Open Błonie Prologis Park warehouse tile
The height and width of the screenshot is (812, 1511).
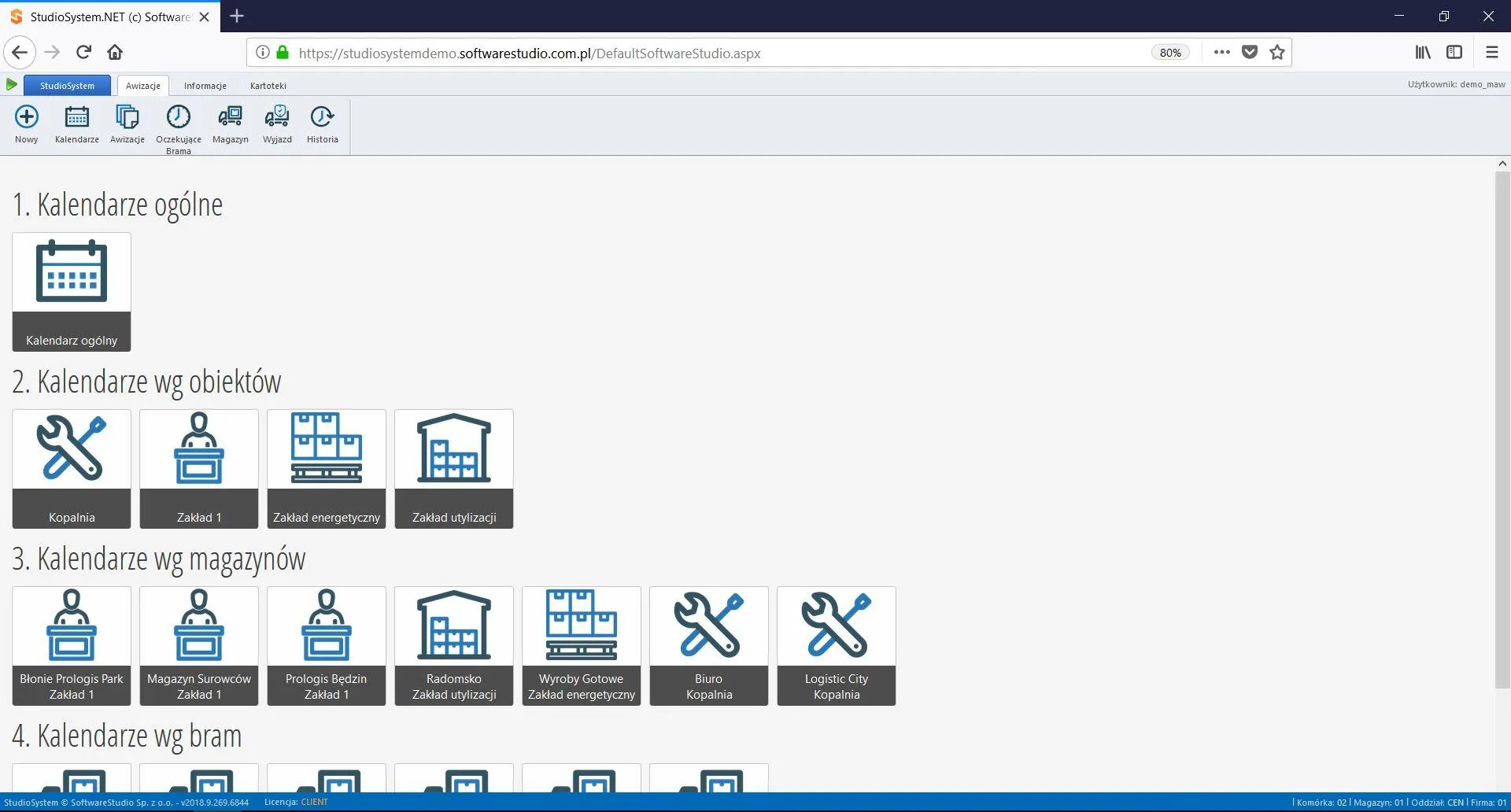point(72,646)
